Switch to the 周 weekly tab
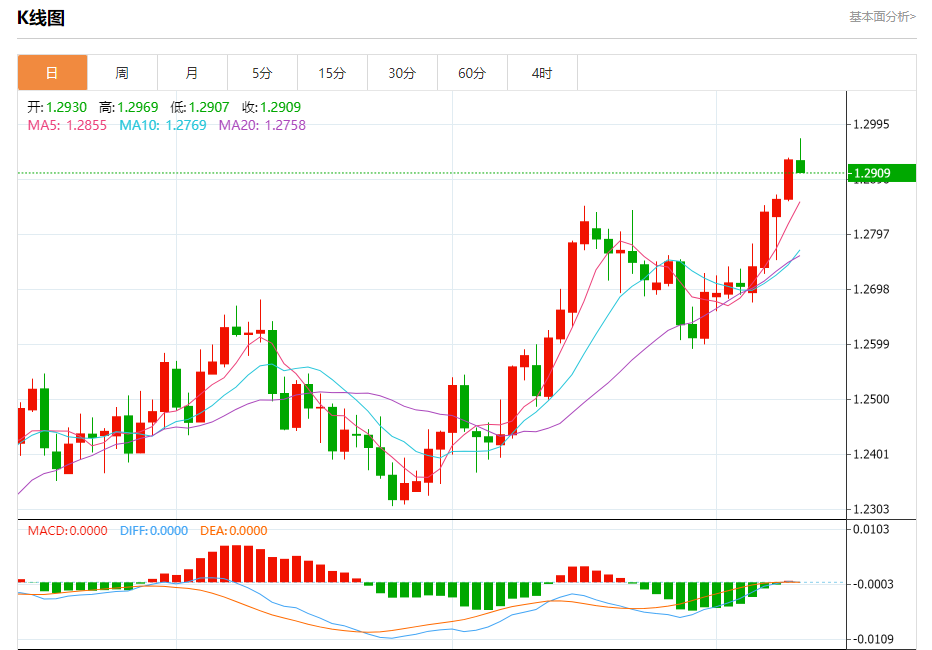This screenshot has height=650, width=932. click(x=122, y=72)
